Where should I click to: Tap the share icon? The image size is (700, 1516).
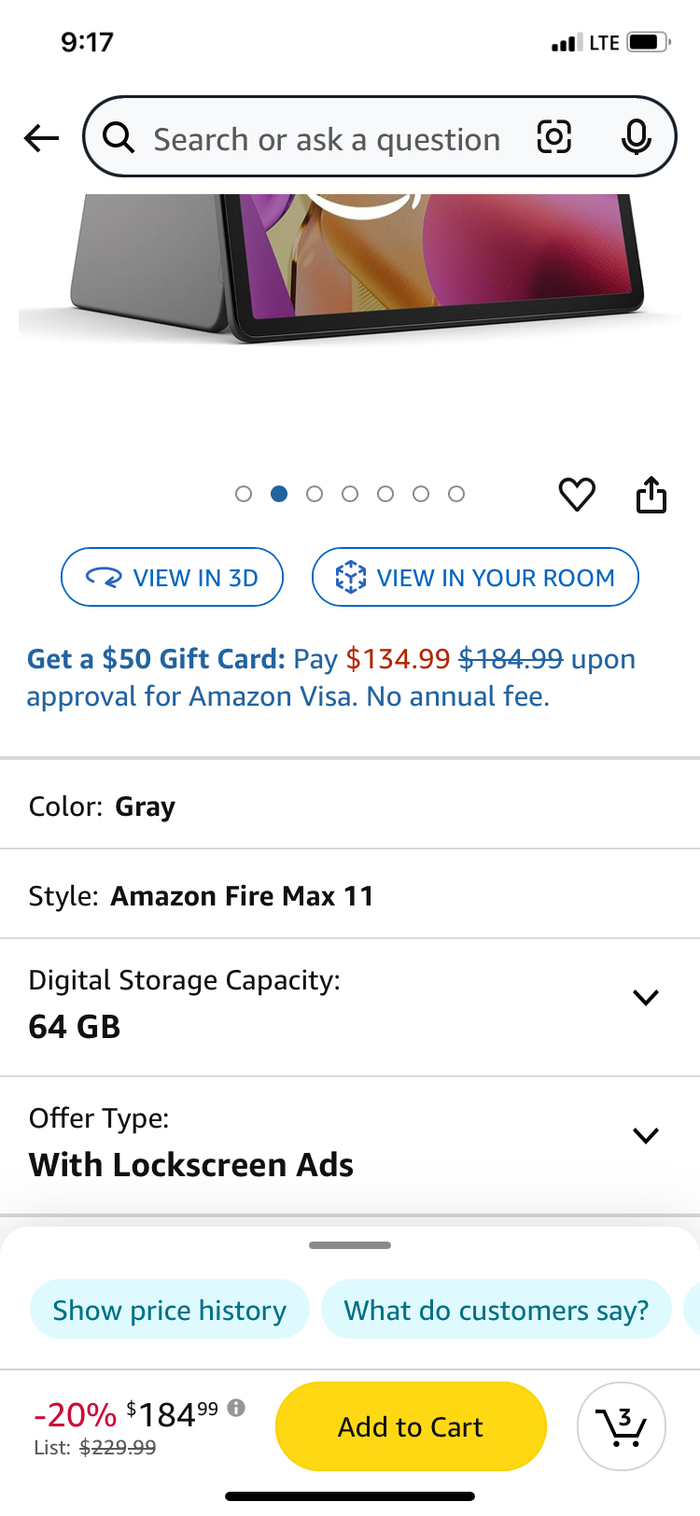[x=651, y=494]
